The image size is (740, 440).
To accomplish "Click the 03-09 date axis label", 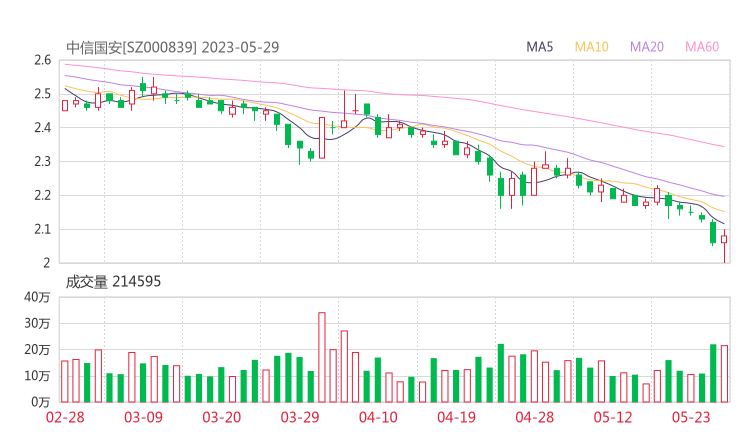I will pyautogui.click(x=143, y=417).
